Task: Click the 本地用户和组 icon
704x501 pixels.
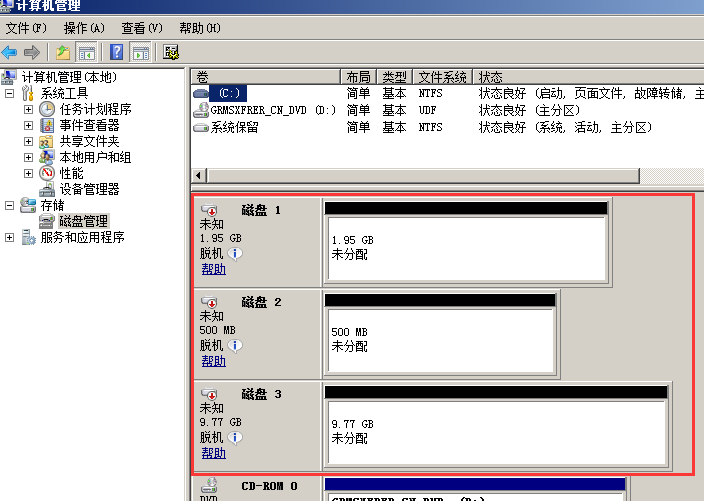Action: point(47,157)
